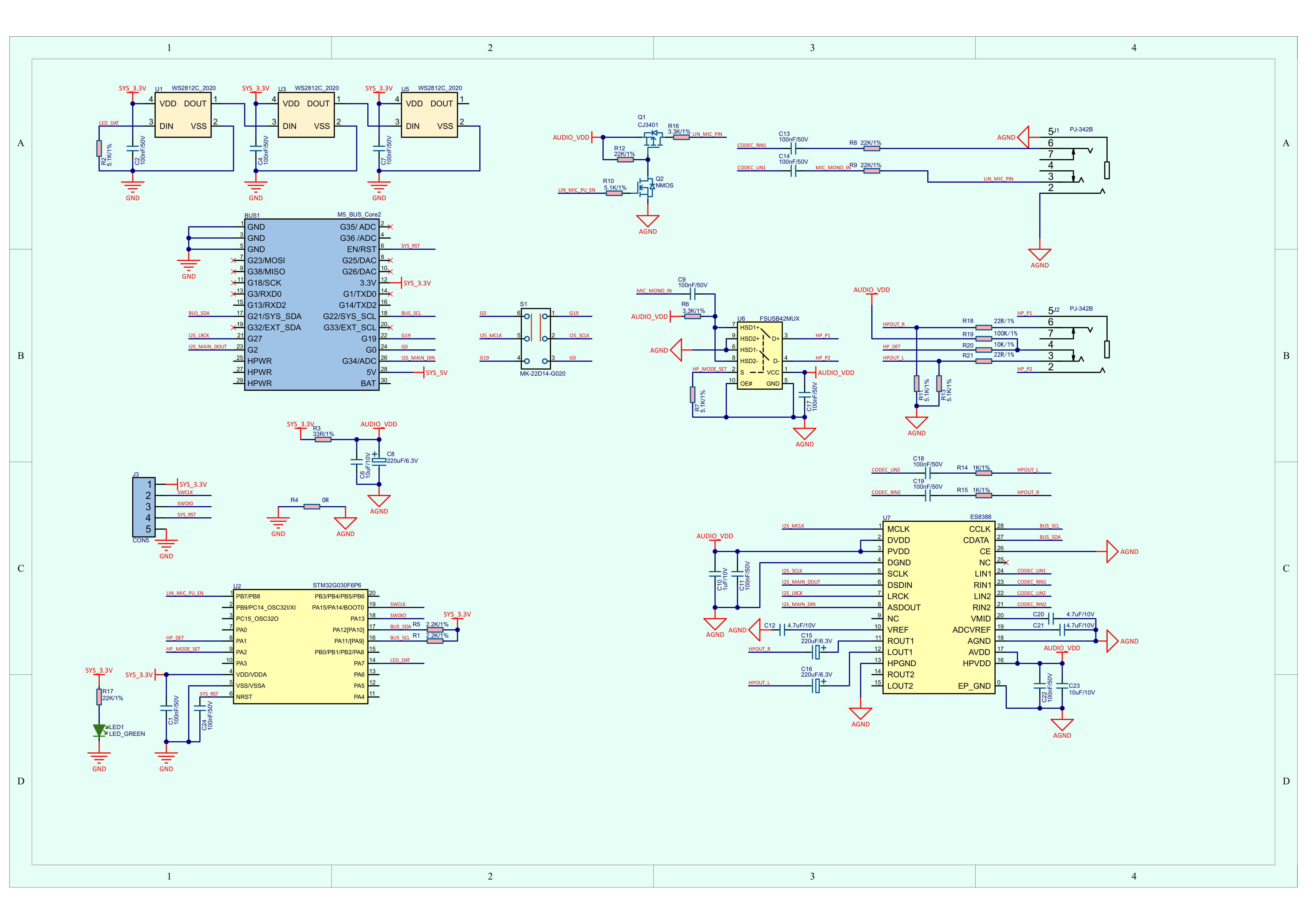Click the PA15/PA14/BOOT0 pin label on U2
This screenshot has height=924, width=1307.
[x=338, y=608]
